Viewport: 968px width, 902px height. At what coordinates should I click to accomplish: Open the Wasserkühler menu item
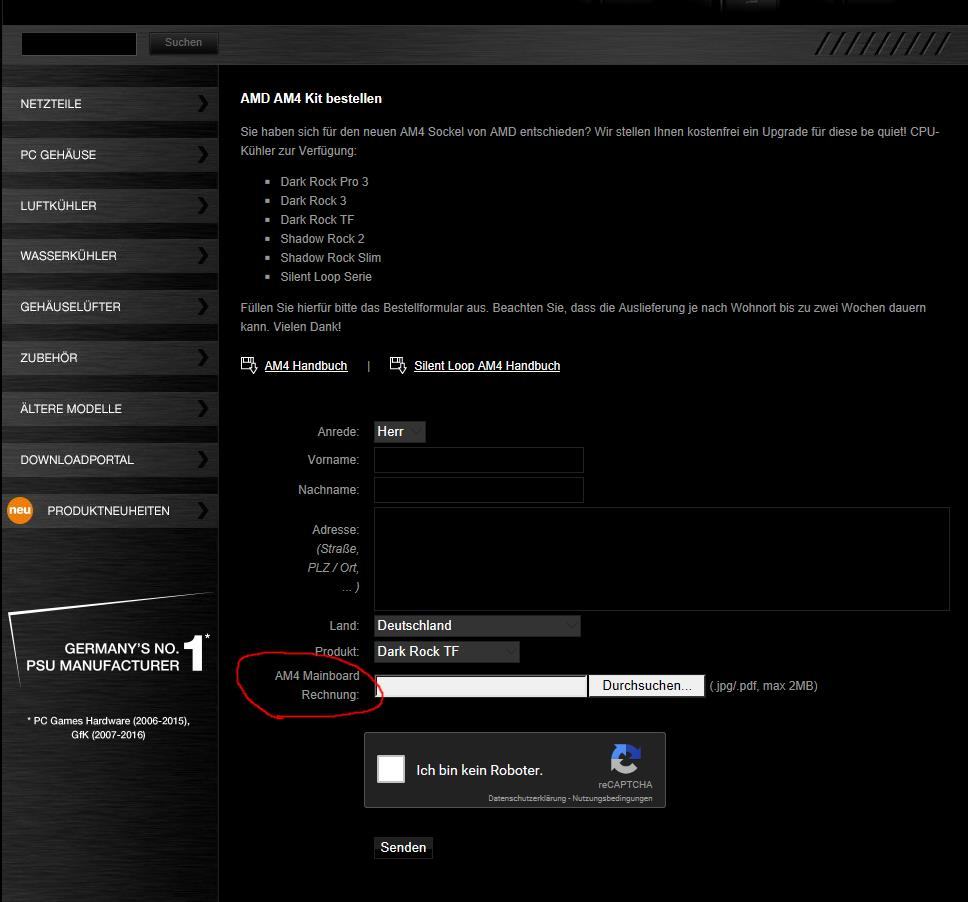coord(110,256)
